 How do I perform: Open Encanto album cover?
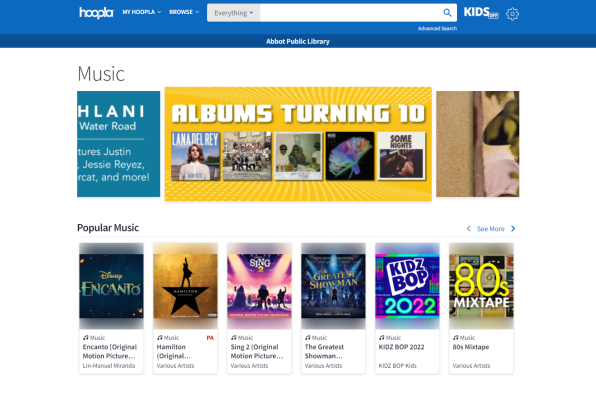(x=111, y=286)
